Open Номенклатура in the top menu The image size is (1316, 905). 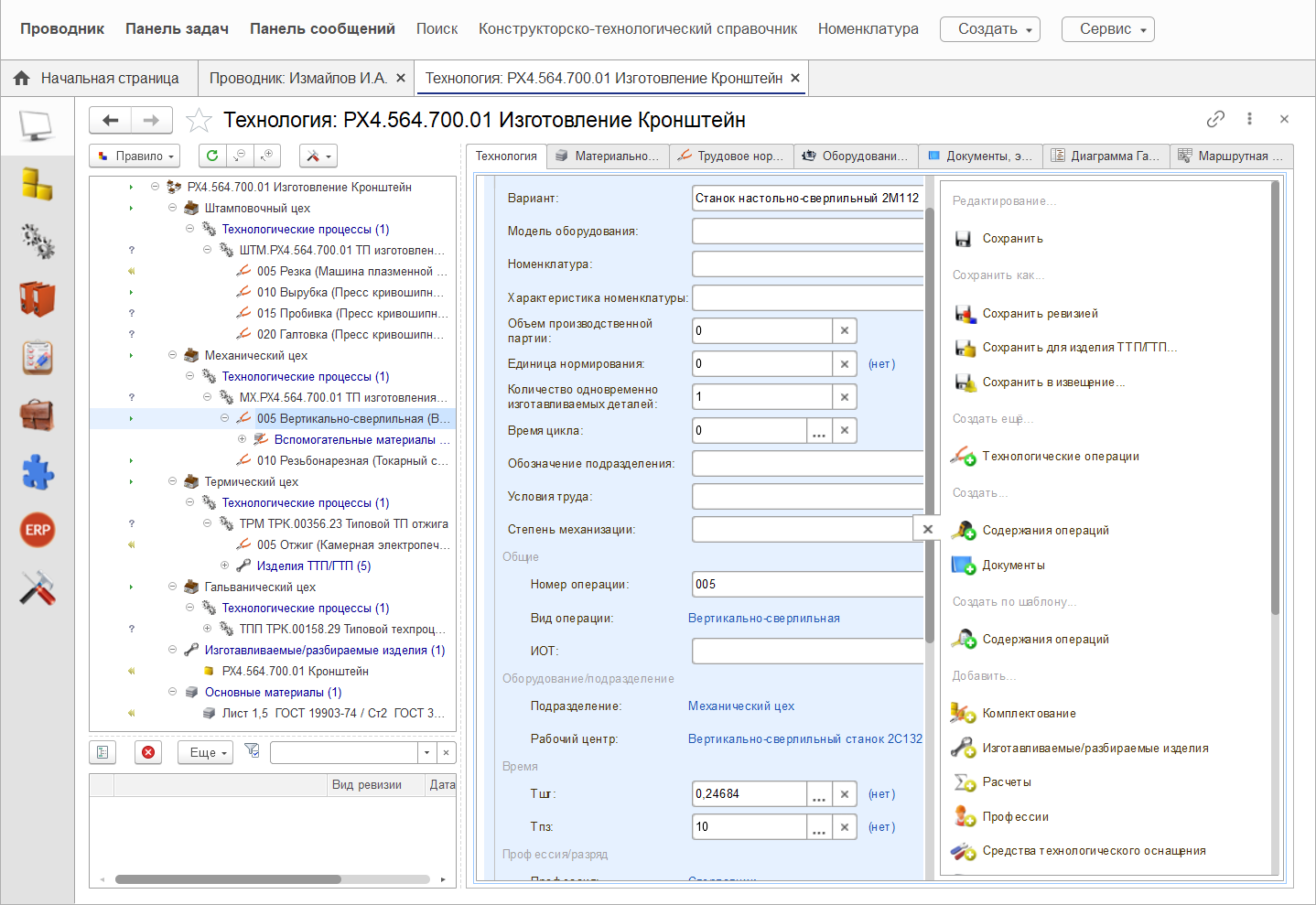coord(868,29)
